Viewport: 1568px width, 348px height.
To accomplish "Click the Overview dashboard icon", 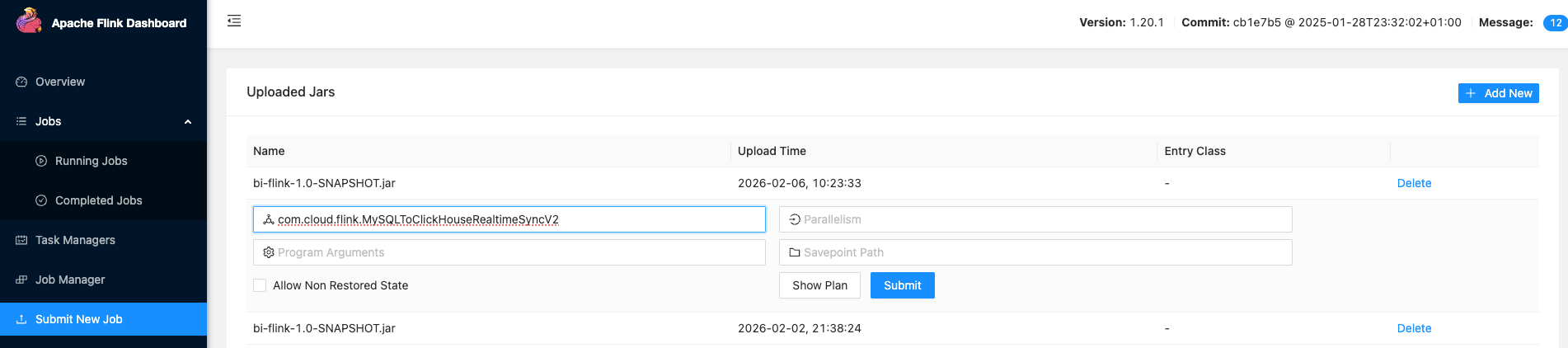I will pyautogui.click(x=21, y=82).
